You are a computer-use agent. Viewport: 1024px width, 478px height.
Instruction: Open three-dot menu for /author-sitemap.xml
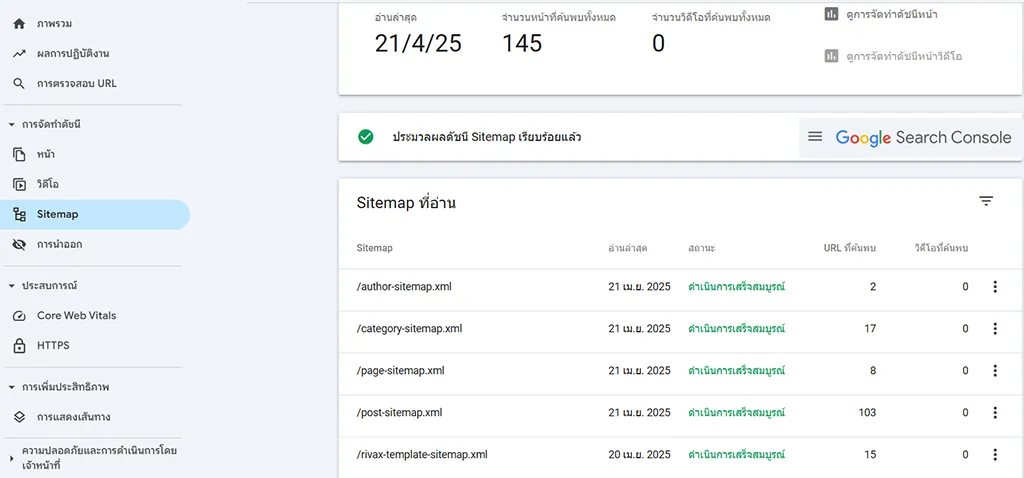[994, 287]
